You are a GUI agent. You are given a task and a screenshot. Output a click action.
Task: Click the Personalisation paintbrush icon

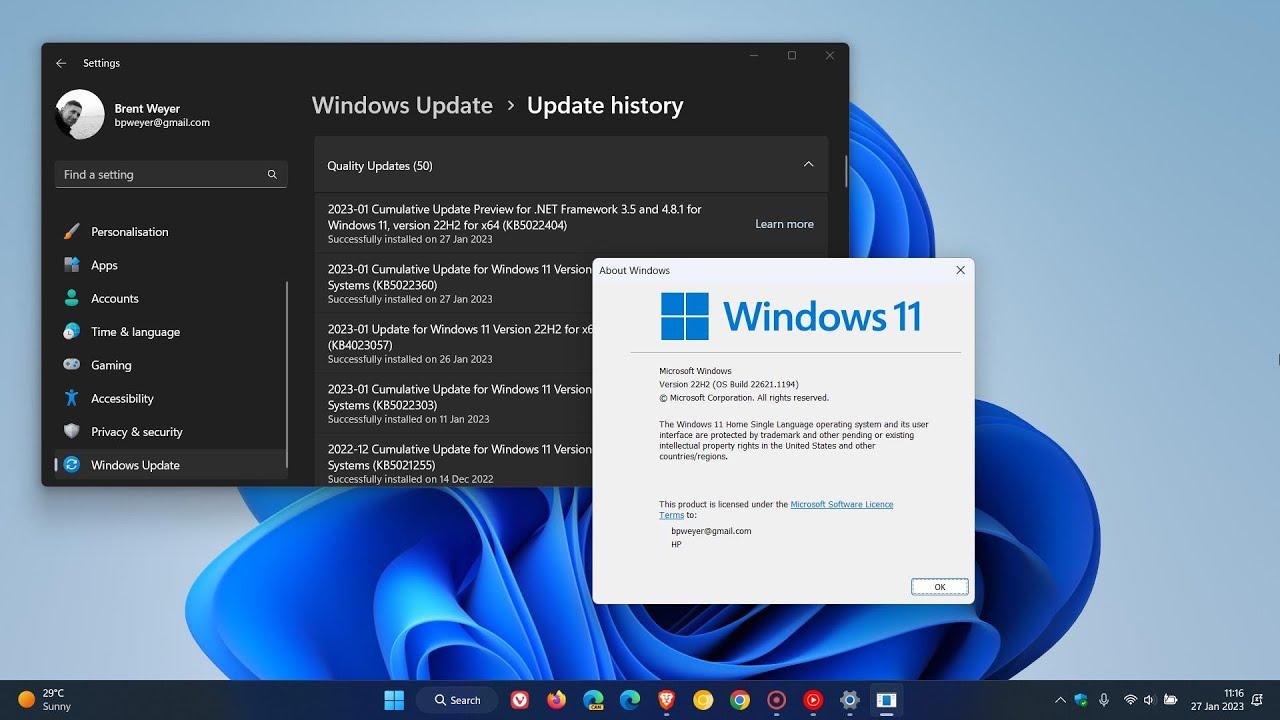point(71,232)
